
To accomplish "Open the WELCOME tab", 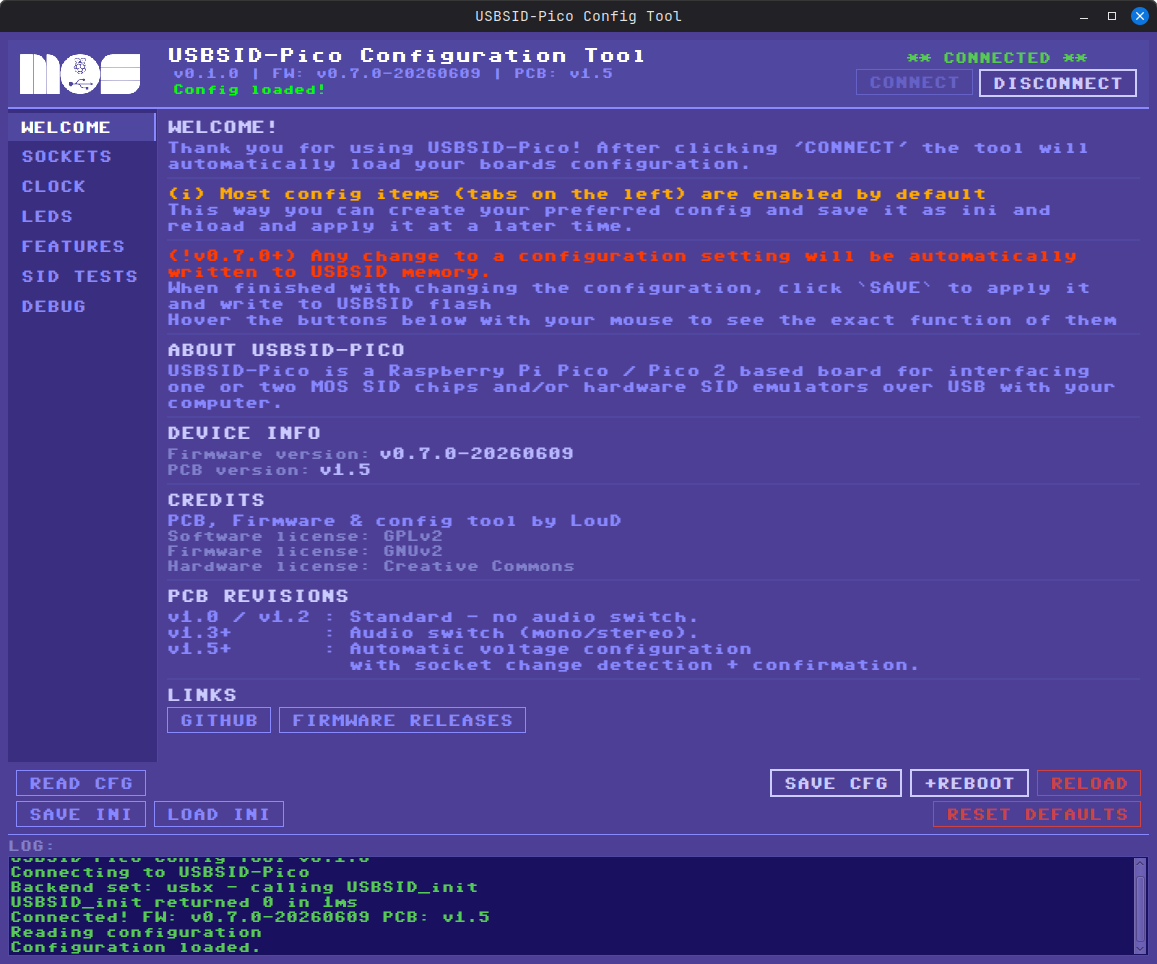I will point(81,127).
